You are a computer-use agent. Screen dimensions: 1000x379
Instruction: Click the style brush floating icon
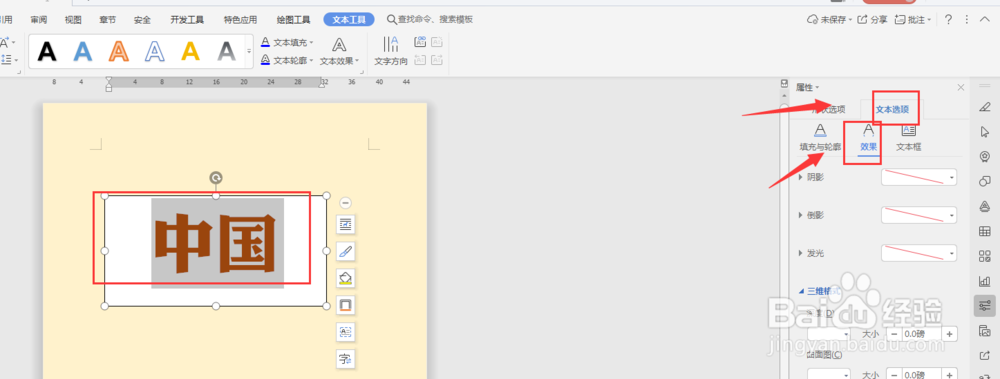(x=346, y=251)
